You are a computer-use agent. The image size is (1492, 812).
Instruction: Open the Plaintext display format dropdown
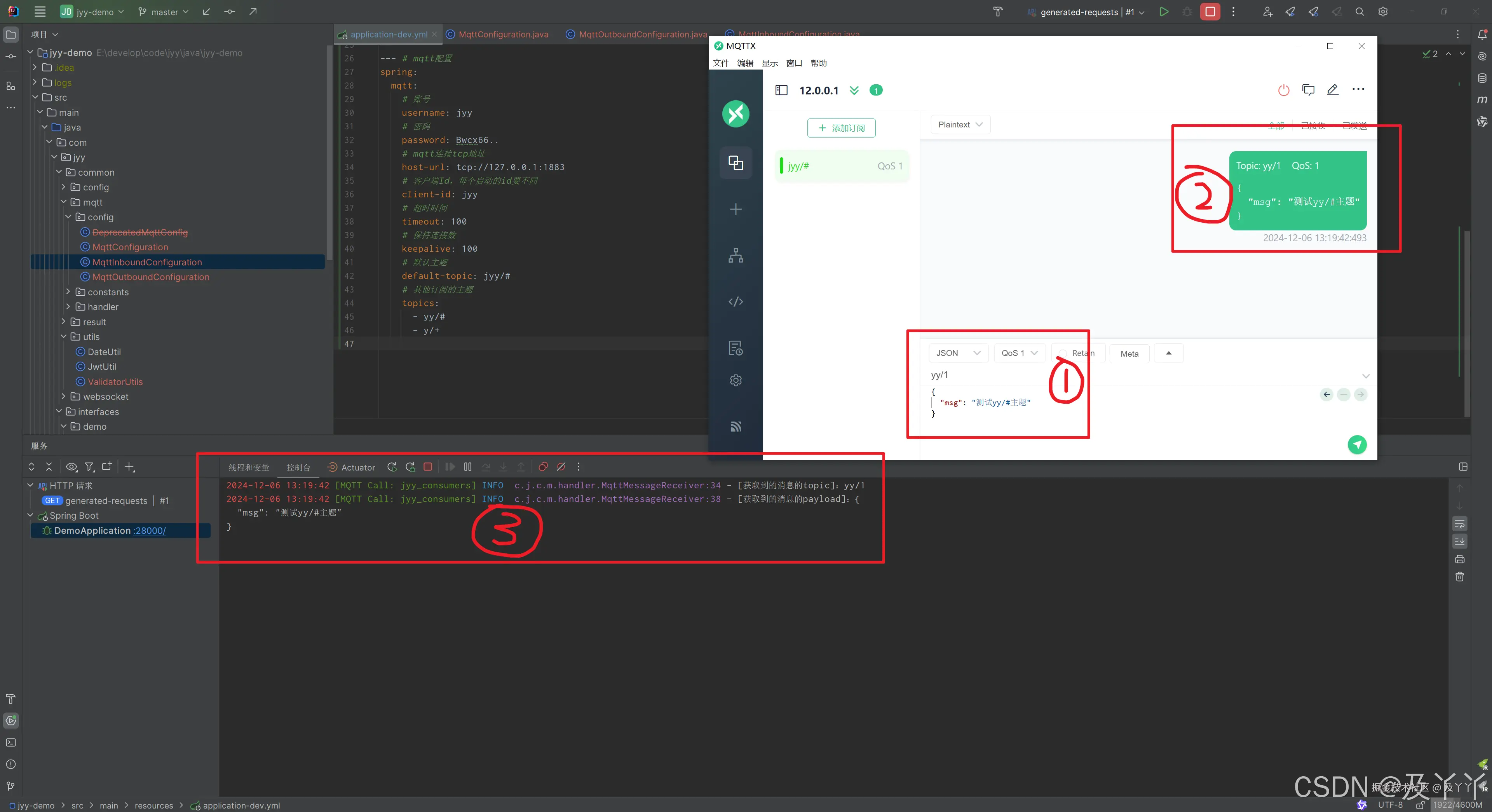(x=960, y=125)
